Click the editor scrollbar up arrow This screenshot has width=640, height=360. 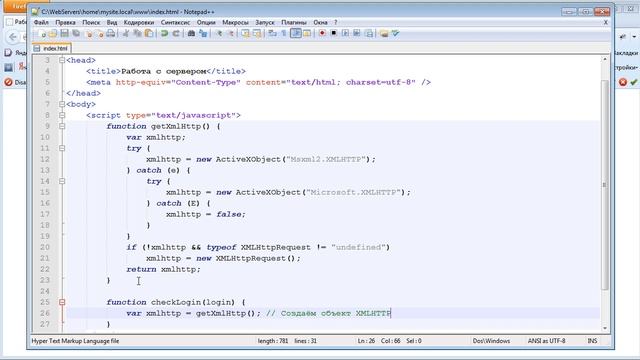604,60
